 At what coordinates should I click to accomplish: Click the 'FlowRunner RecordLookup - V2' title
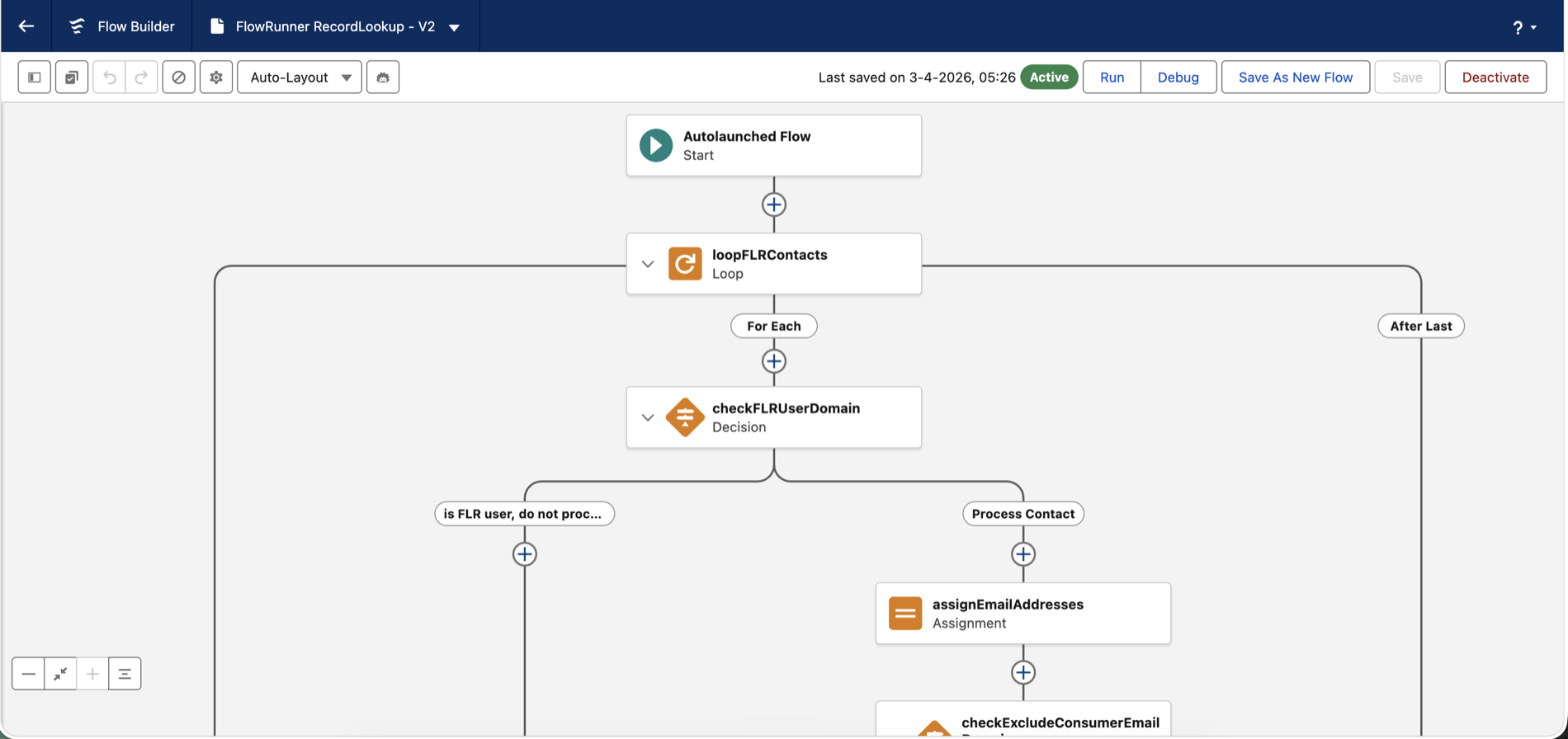tap(335, 26)
